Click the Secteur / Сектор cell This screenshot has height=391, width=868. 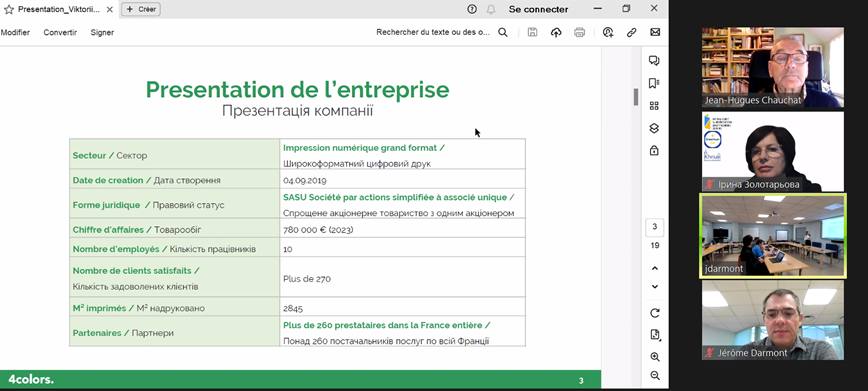click(174, 154)
